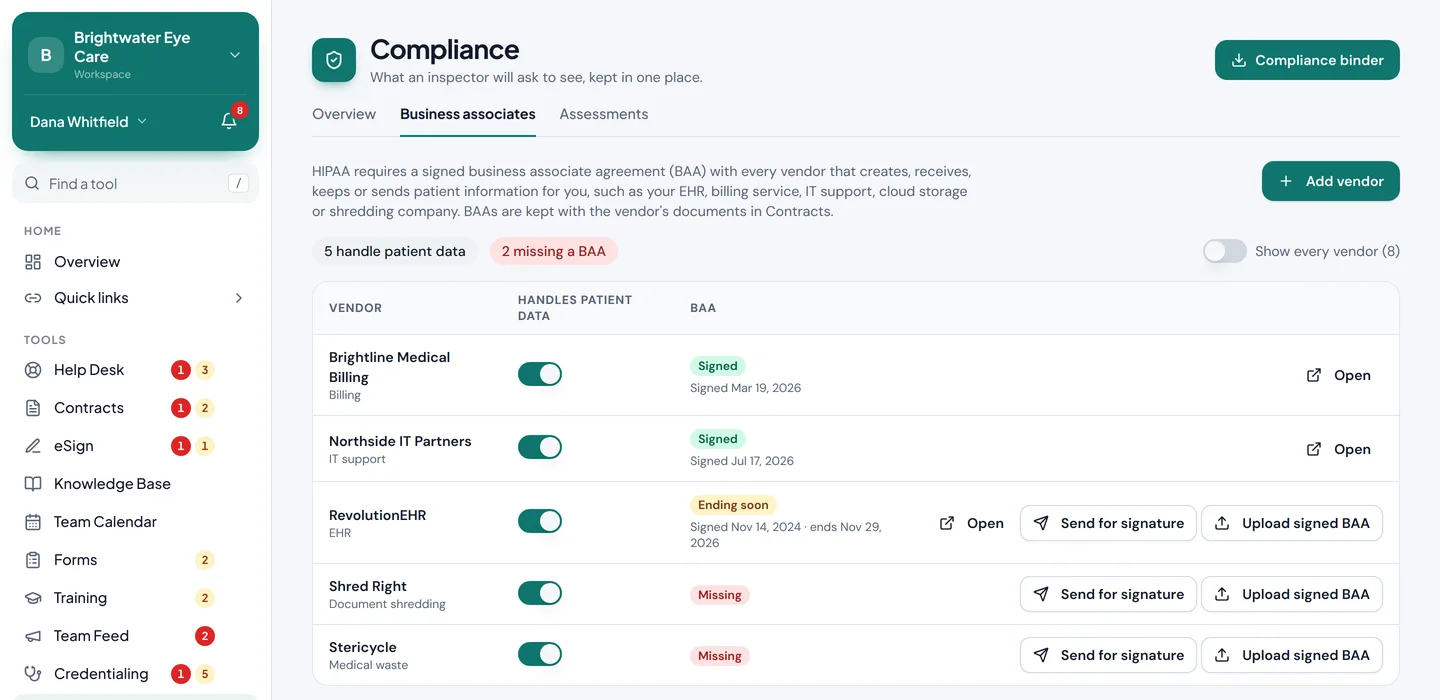
Task: Click the Contracts document icon
Action: click(x=33, y=408)
